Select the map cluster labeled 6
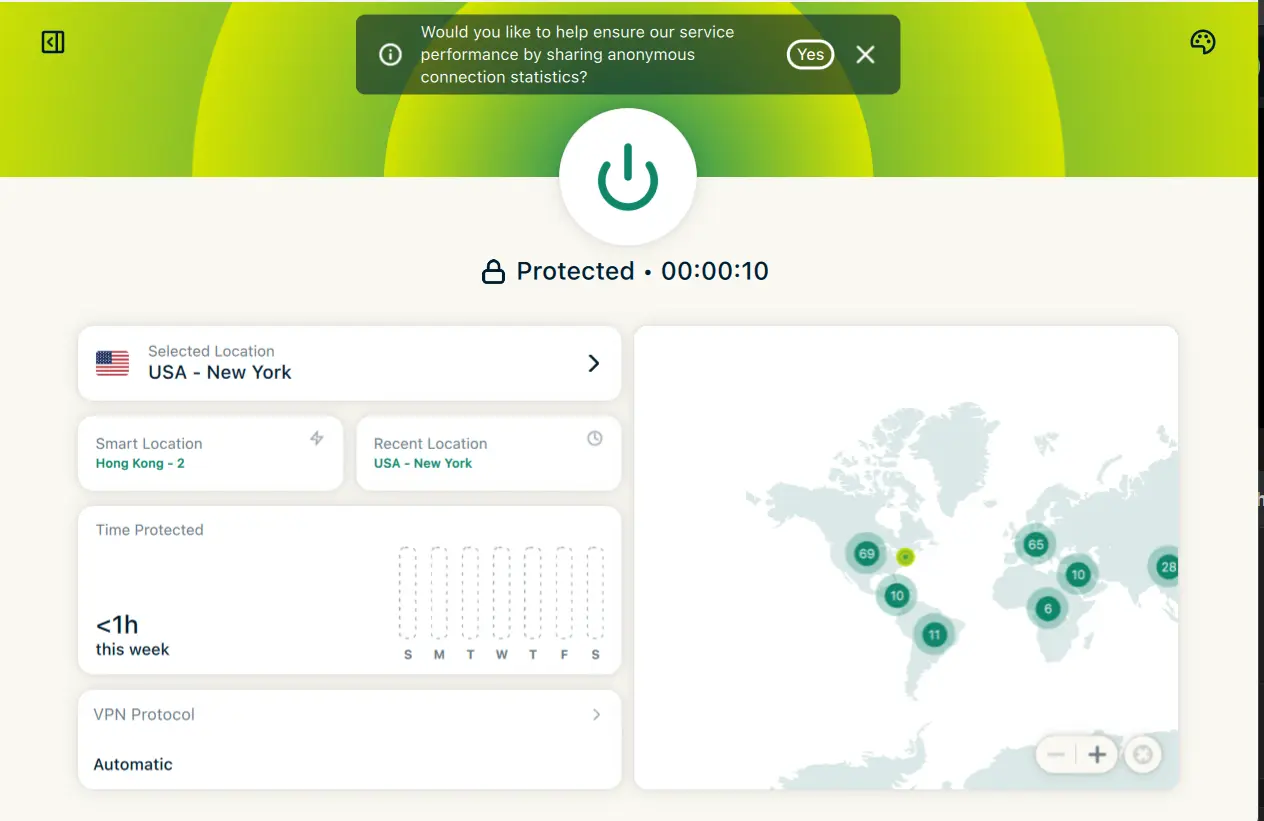Viewport: 1264px width, 821px height. [x=1047, y=608]
